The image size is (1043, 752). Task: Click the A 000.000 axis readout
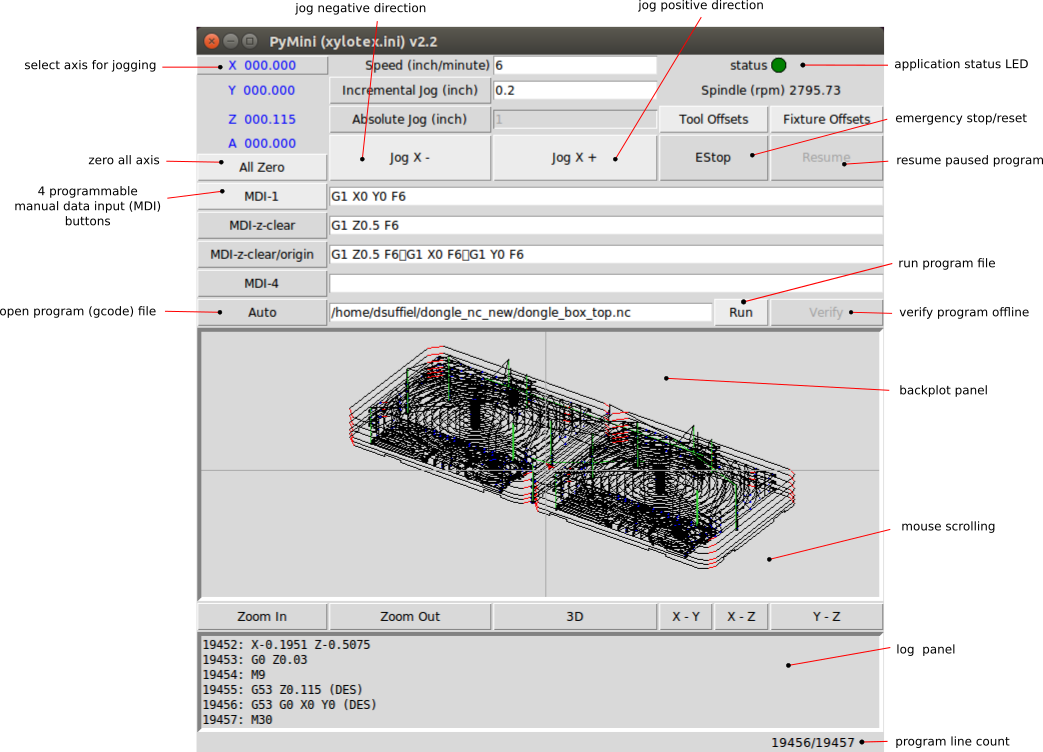point(262,144)
